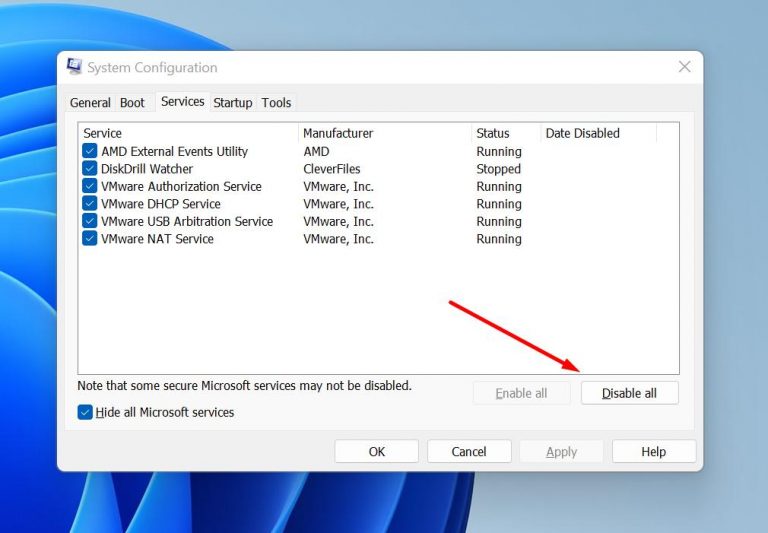
Task: Disable VMware Authorization Service checkbox
Action: [90, 187]
